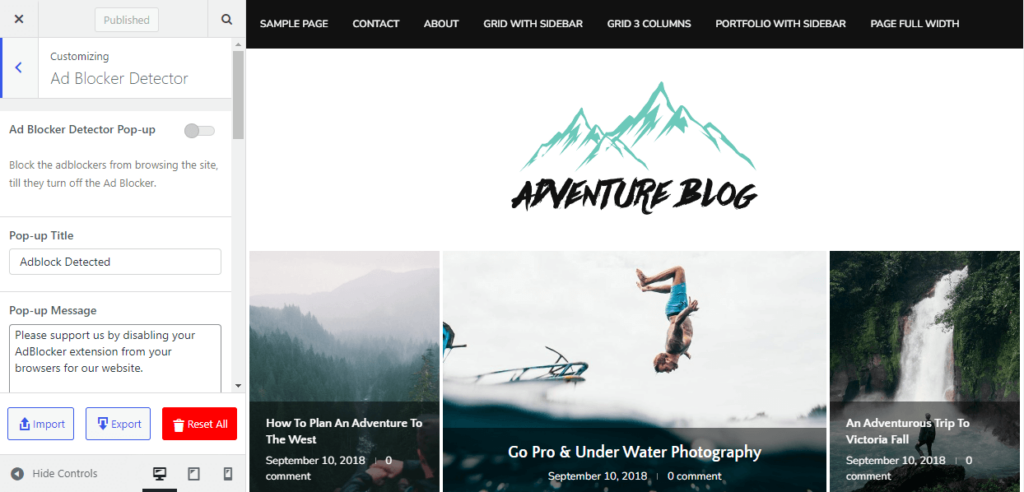
Task: Click the Adventure Blog mountain logo
Action: pyautogui.click(x=634, y=148)
